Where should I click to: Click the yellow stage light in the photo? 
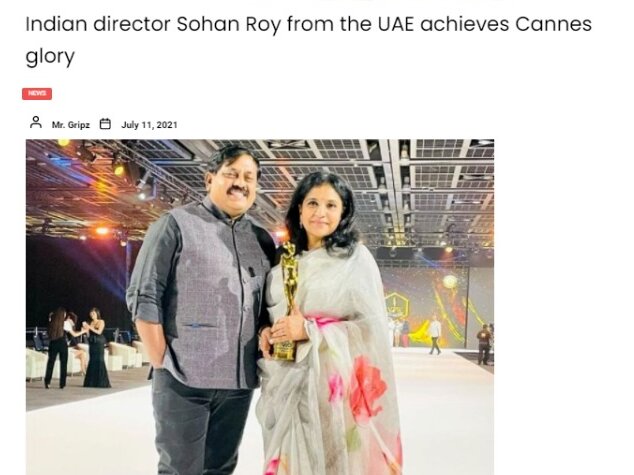(x=118, y=170)
